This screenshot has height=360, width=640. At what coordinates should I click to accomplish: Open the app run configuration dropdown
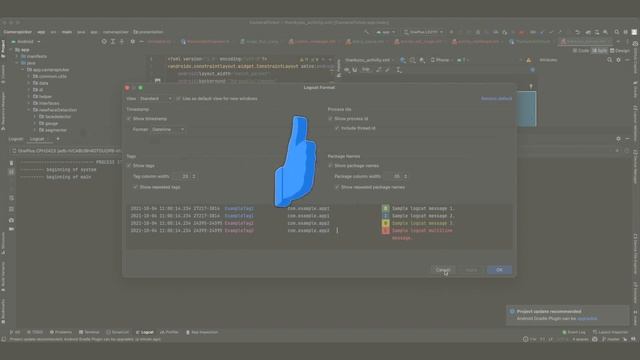pos(385,32)
